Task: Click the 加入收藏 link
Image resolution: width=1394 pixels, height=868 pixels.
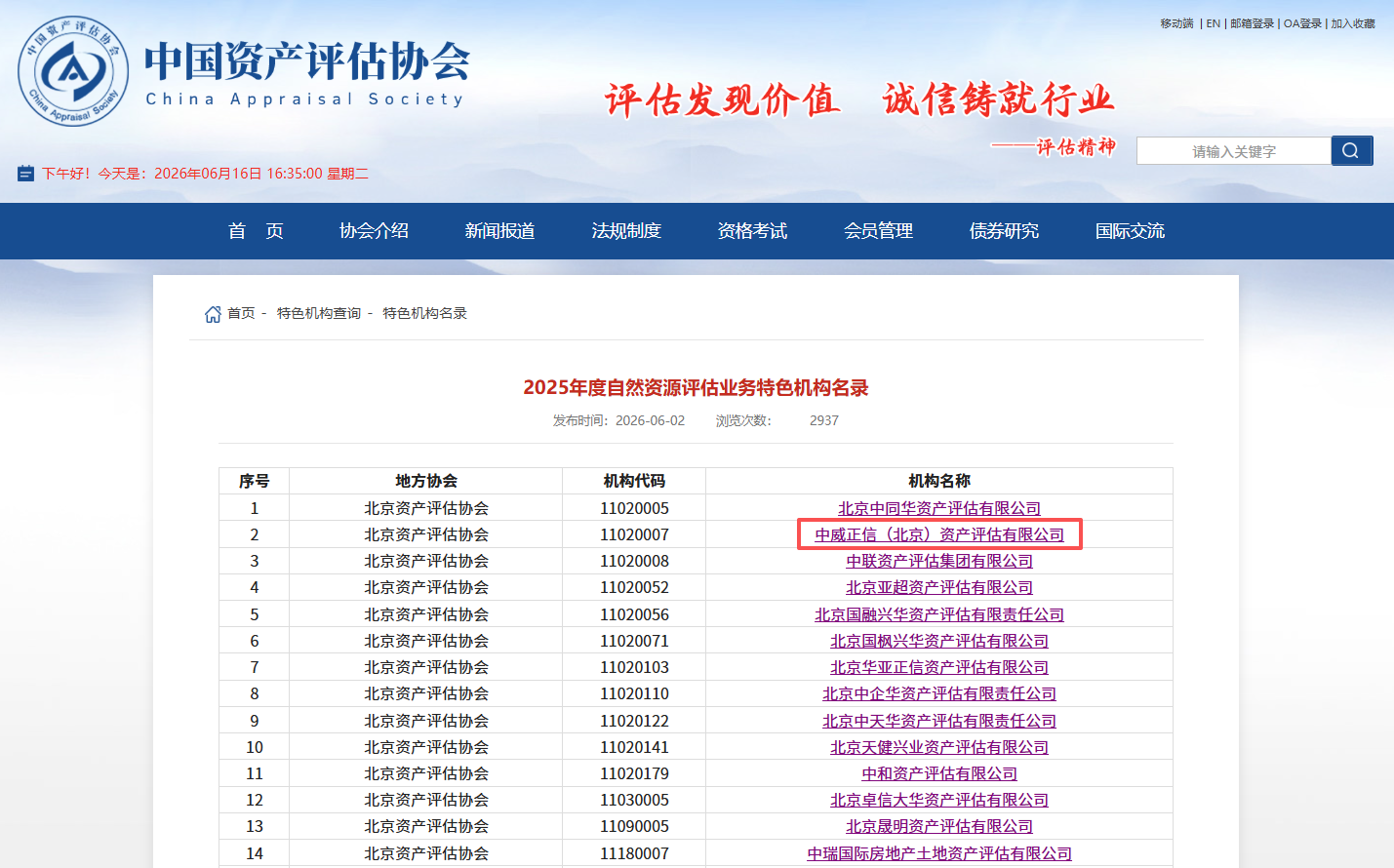Action: (1353, 23)
